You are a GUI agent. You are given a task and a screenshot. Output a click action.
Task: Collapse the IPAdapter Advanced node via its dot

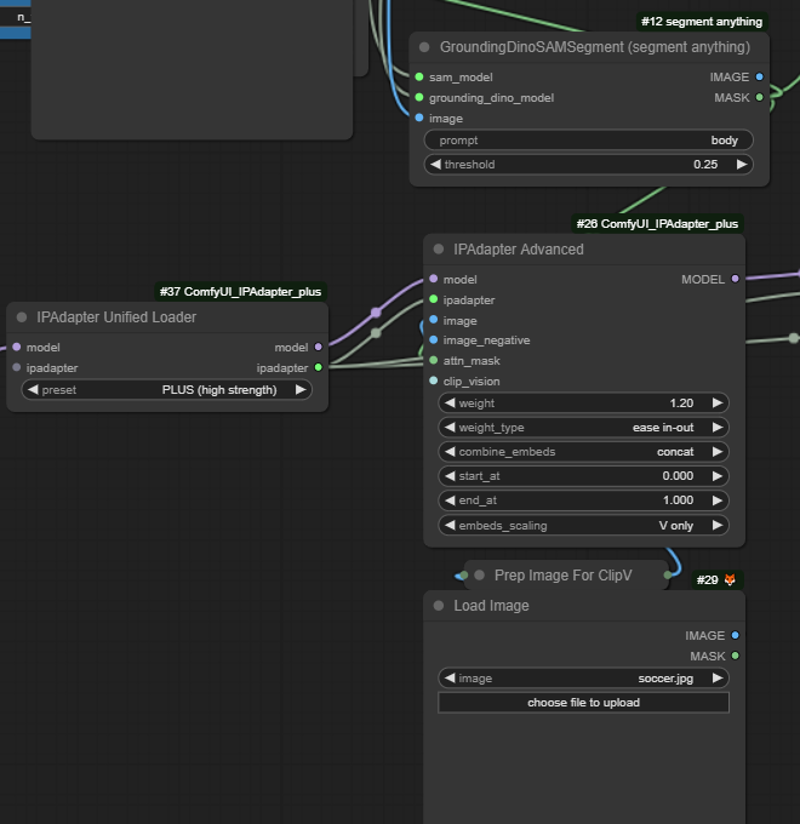[x=439, y=249]
